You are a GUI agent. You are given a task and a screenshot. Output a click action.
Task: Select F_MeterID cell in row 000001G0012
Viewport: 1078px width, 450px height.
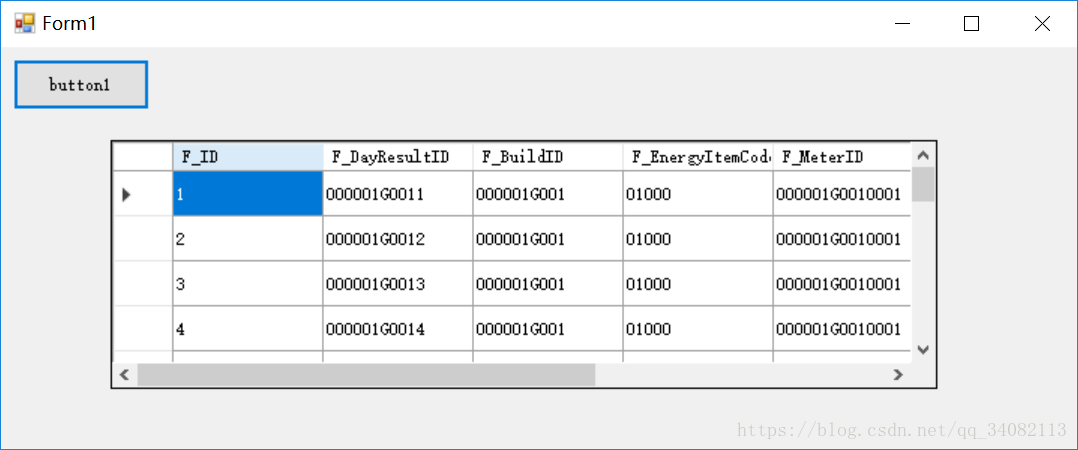[x=842, y=238]
